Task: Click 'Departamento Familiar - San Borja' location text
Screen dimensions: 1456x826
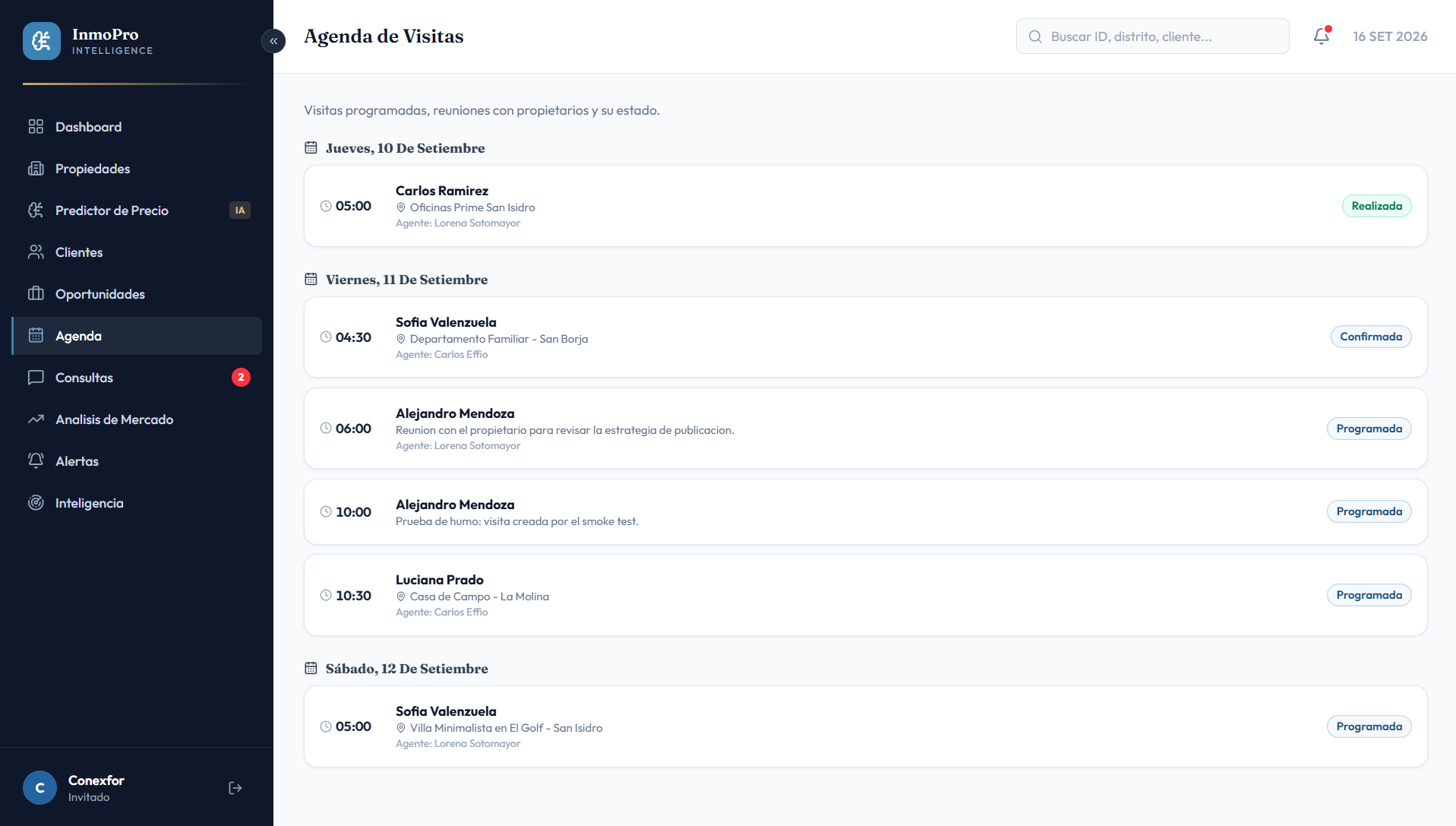Action: click(x=499, y=339)
